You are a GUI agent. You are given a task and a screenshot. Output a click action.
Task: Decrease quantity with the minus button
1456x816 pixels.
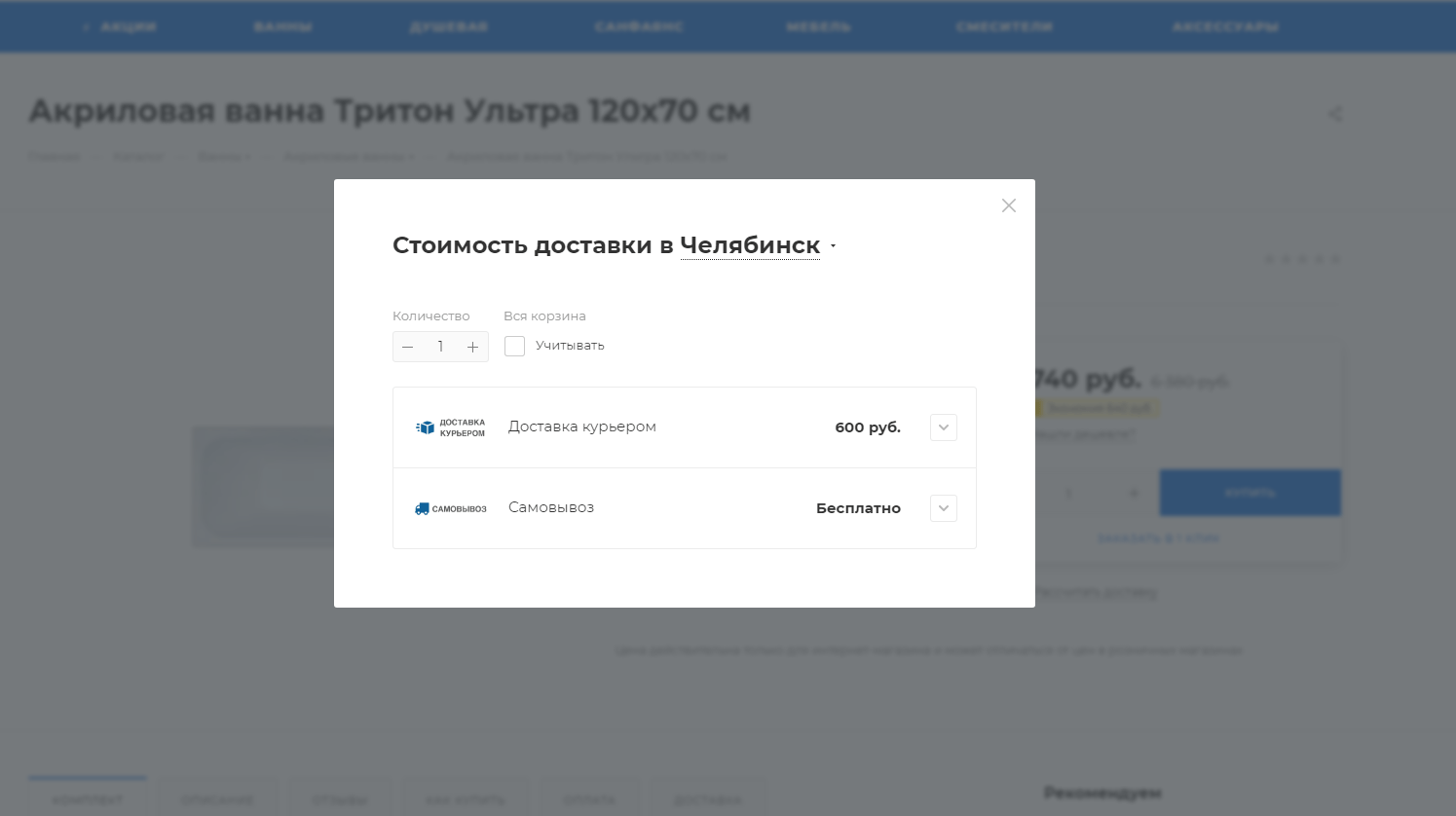click(408, 347)
